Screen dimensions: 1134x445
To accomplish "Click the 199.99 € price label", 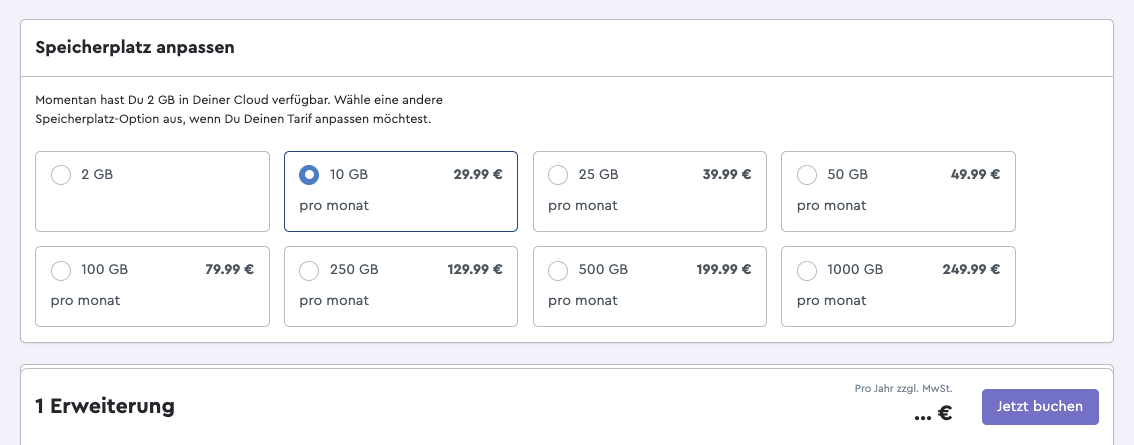I will 724,270.
